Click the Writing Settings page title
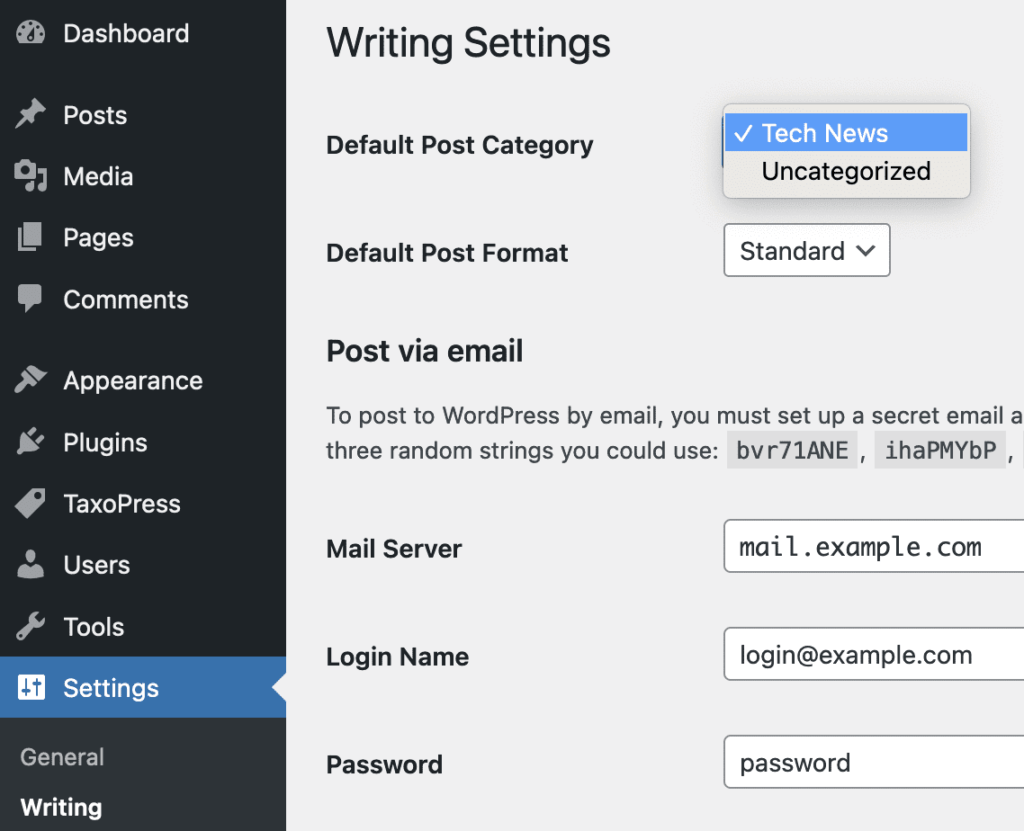 click(x=468, y=43)
